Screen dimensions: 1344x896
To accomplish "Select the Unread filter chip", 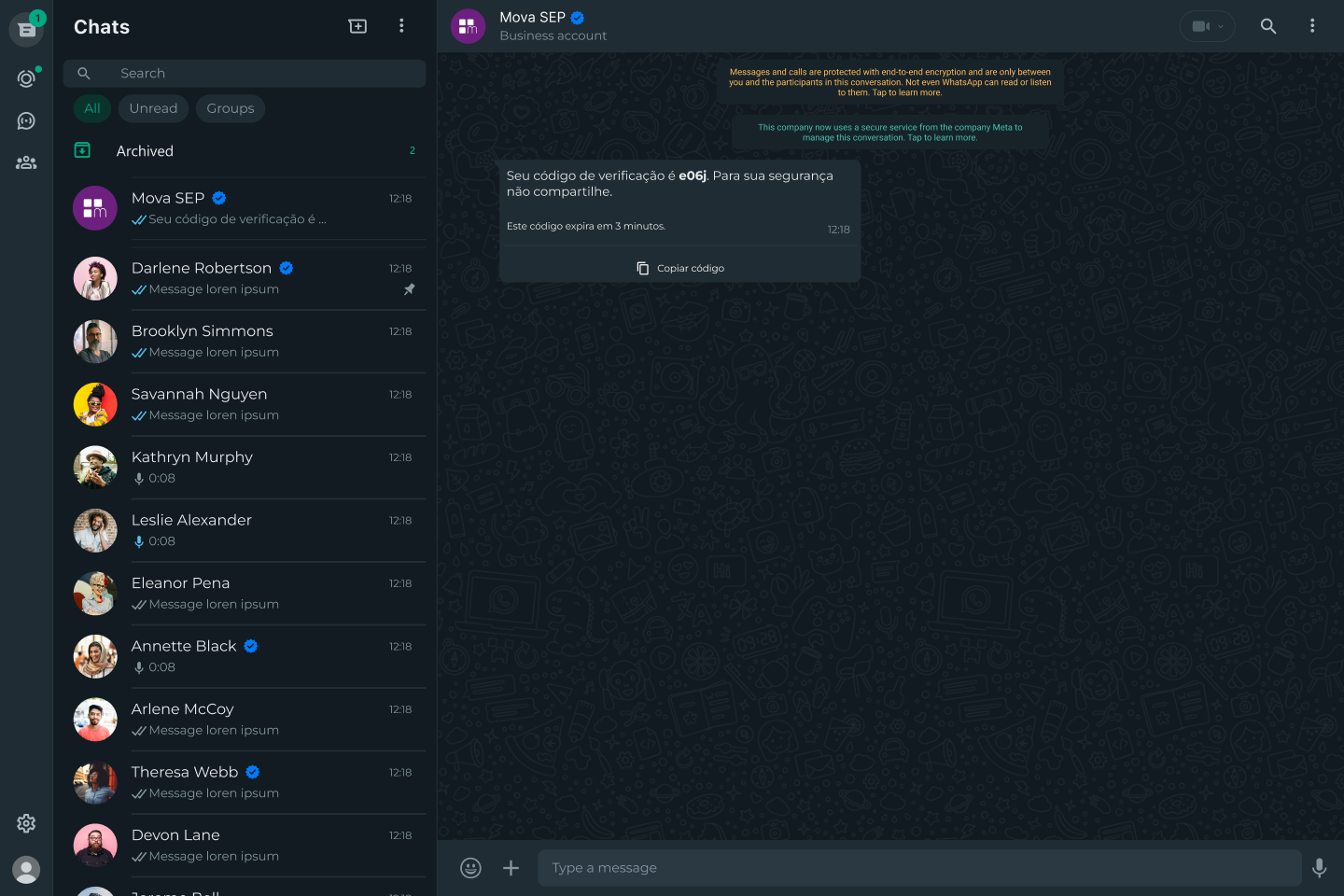I will coord(153,108).
